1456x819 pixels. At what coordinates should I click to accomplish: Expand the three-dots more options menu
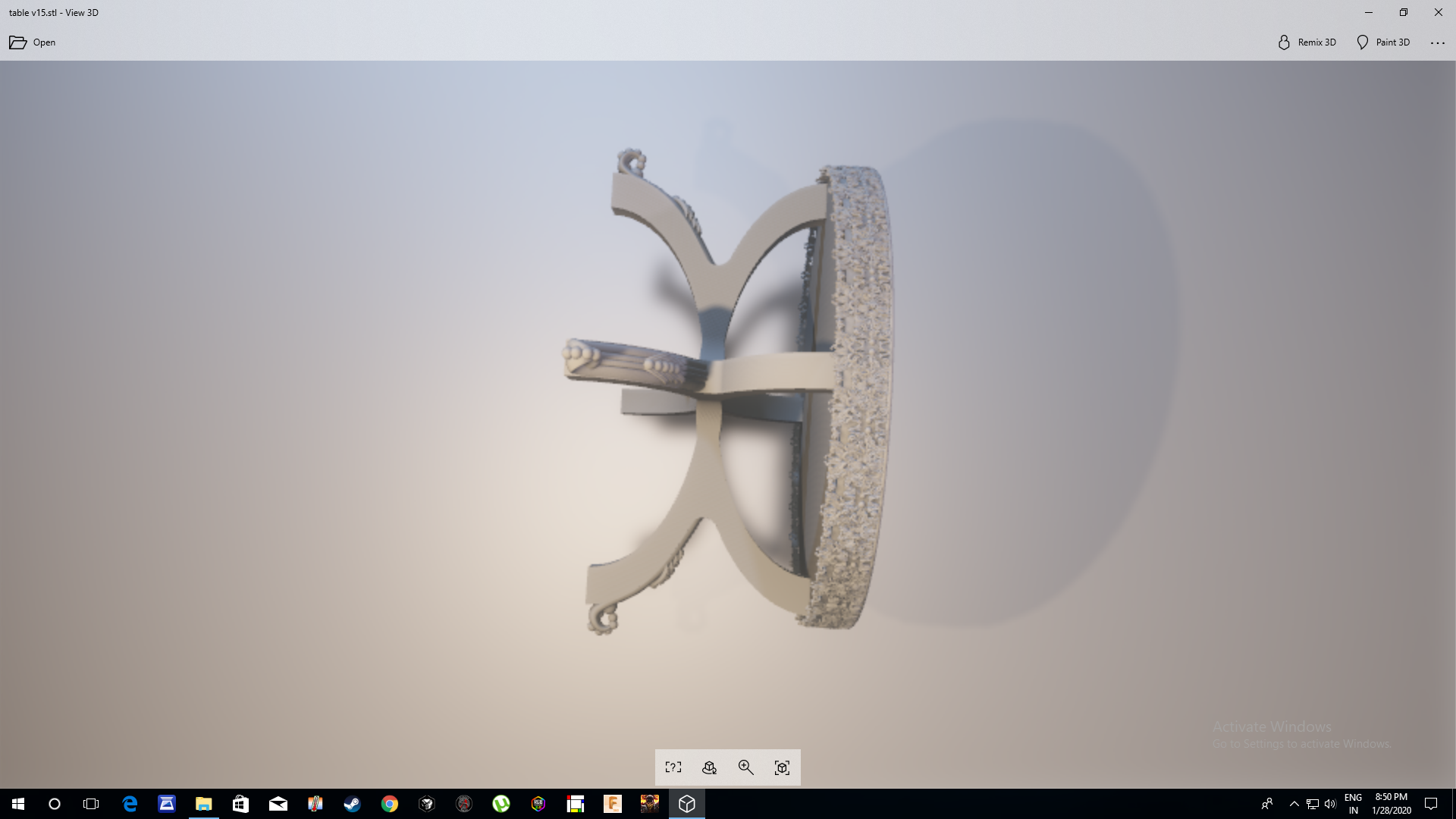(x=1437, y=43)
